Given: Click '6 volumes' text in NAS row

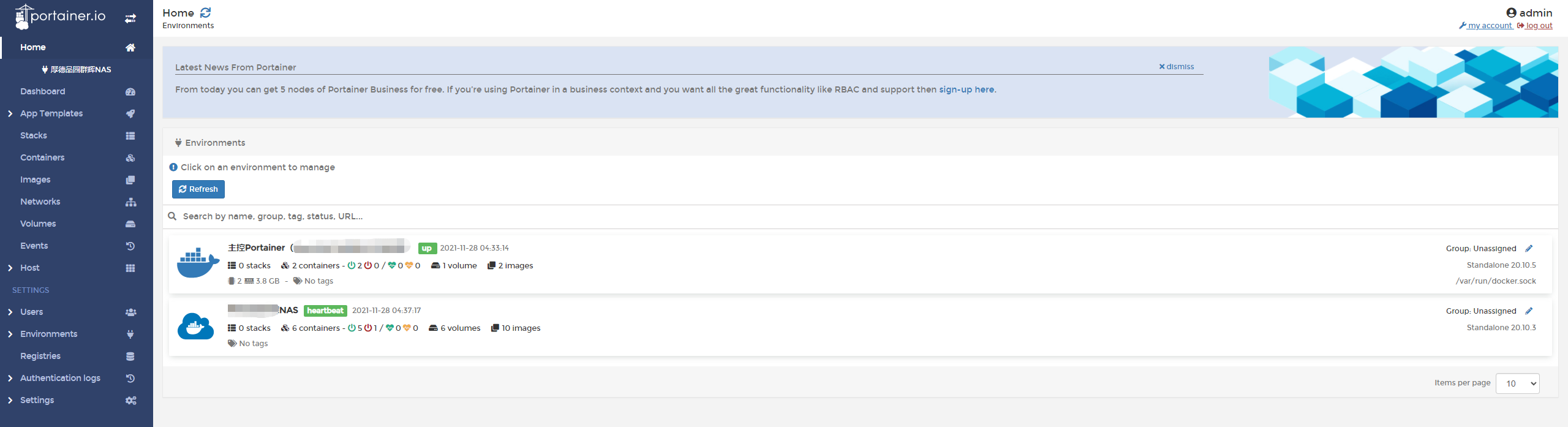Looking at the screenshot, I should (x=460, y=328).
